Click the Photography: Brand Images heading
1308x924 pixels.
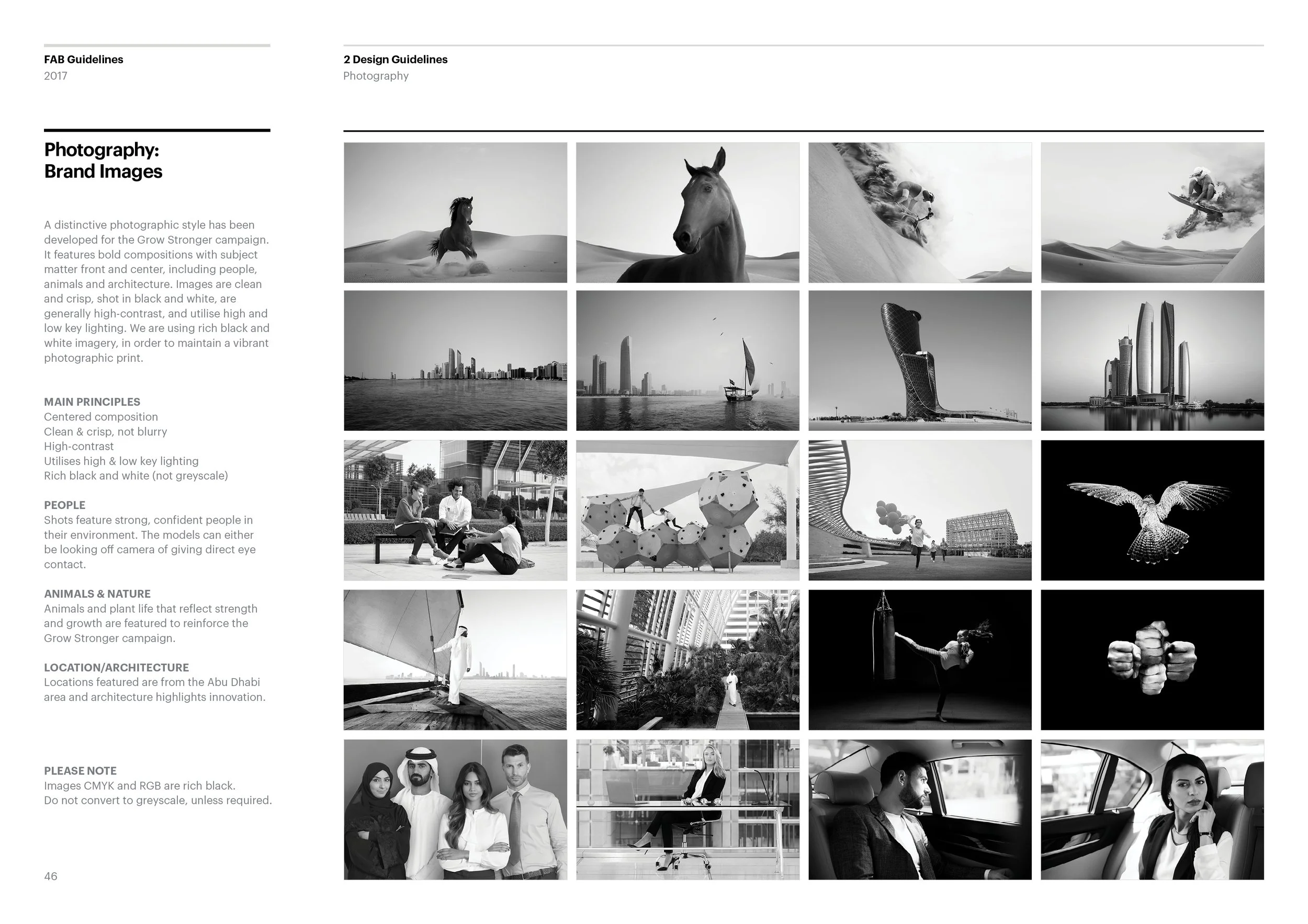click(103, 161)
